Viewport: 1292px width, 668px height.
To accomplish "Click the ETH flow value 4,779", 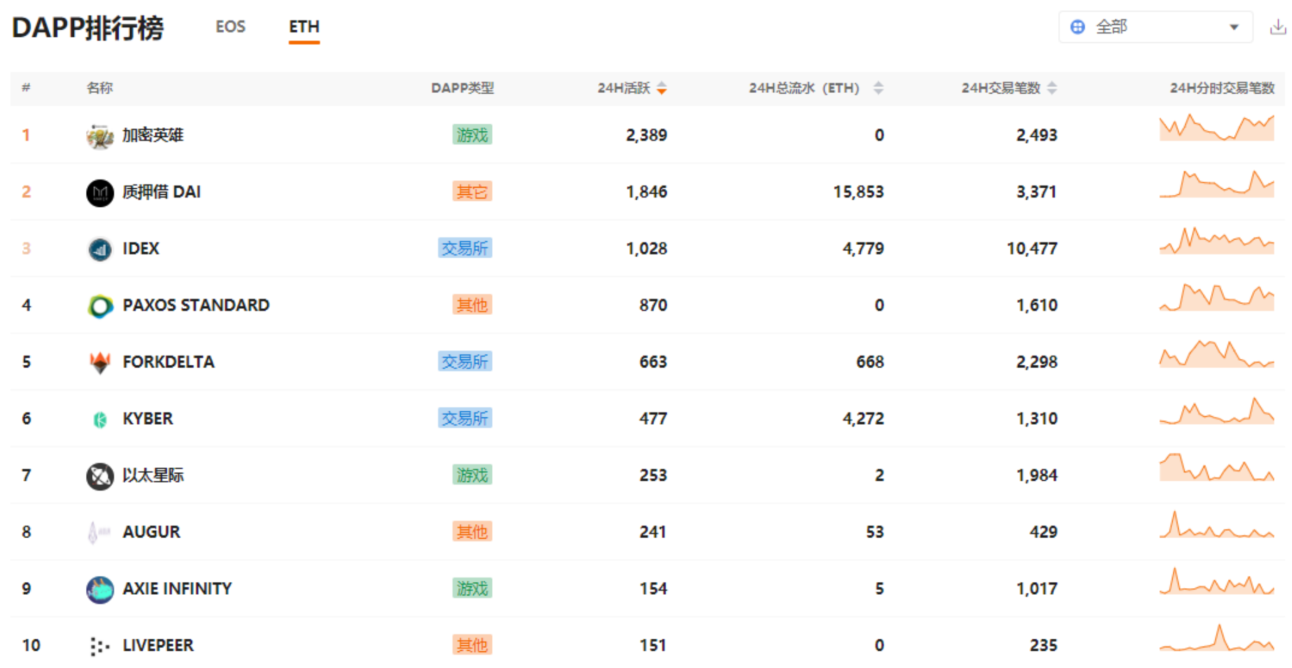I will [x=863, y=248].
